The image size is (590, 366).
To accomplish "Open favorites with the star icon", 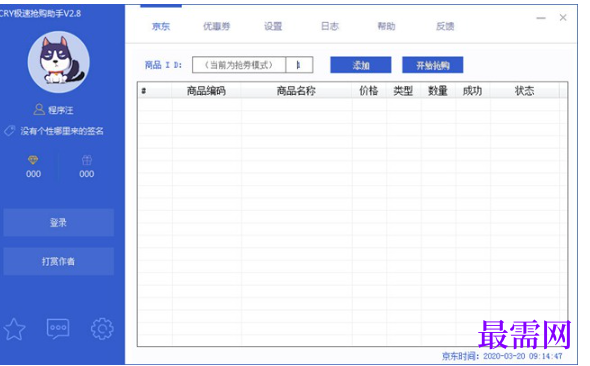I will pyautogui.click(x=15, y=329).
